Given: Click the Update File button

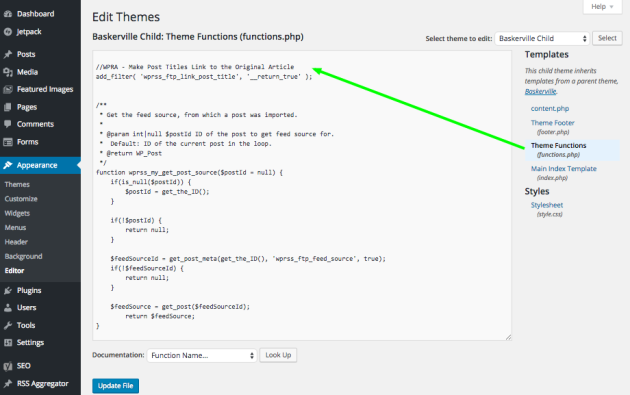Looking at the screenshot, I should tap(115, 386).
